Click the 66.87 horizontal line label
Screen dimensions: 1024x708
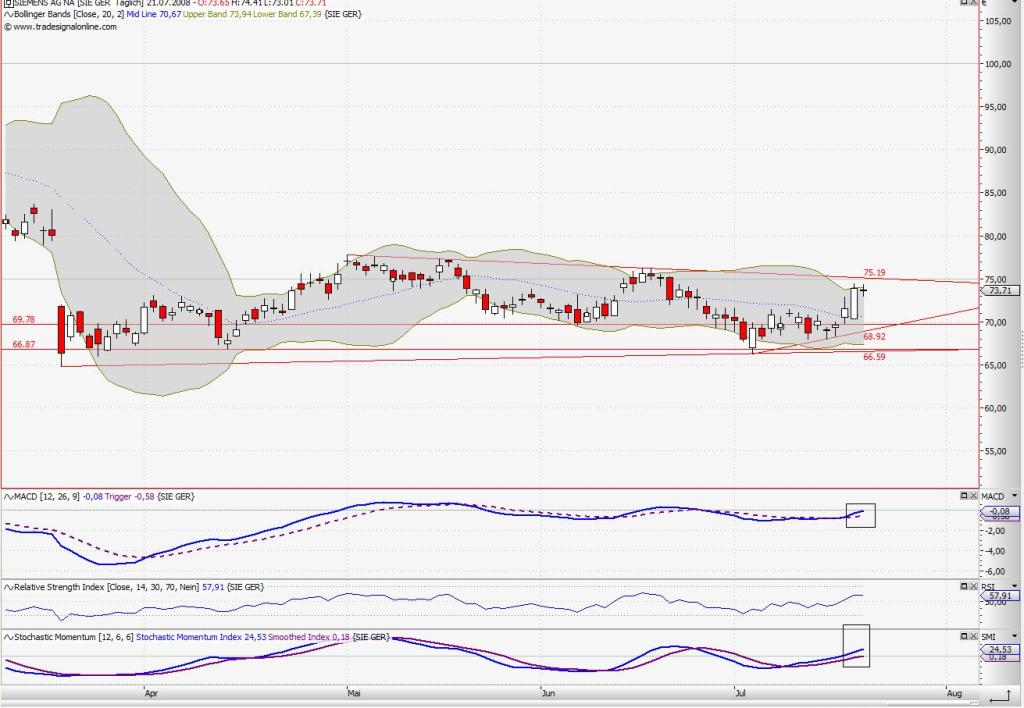pos(24,345)
